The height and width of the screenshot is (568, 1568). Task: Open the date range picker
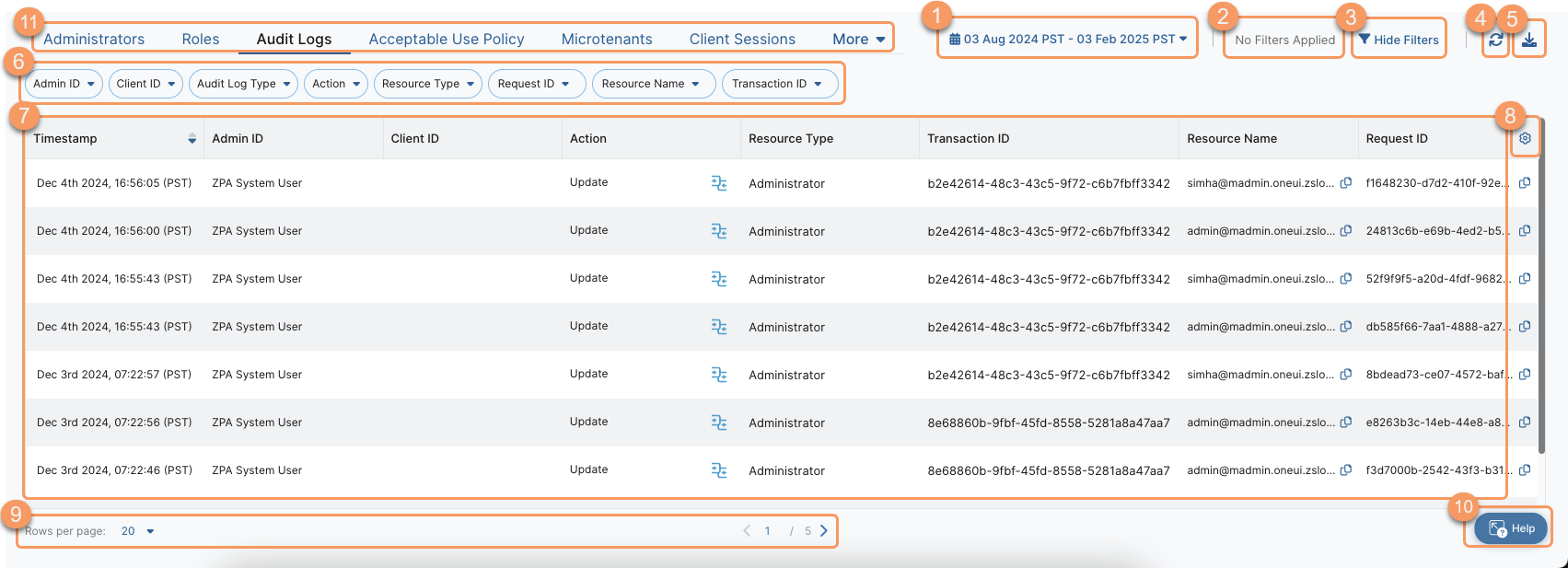click(1067, 40)
